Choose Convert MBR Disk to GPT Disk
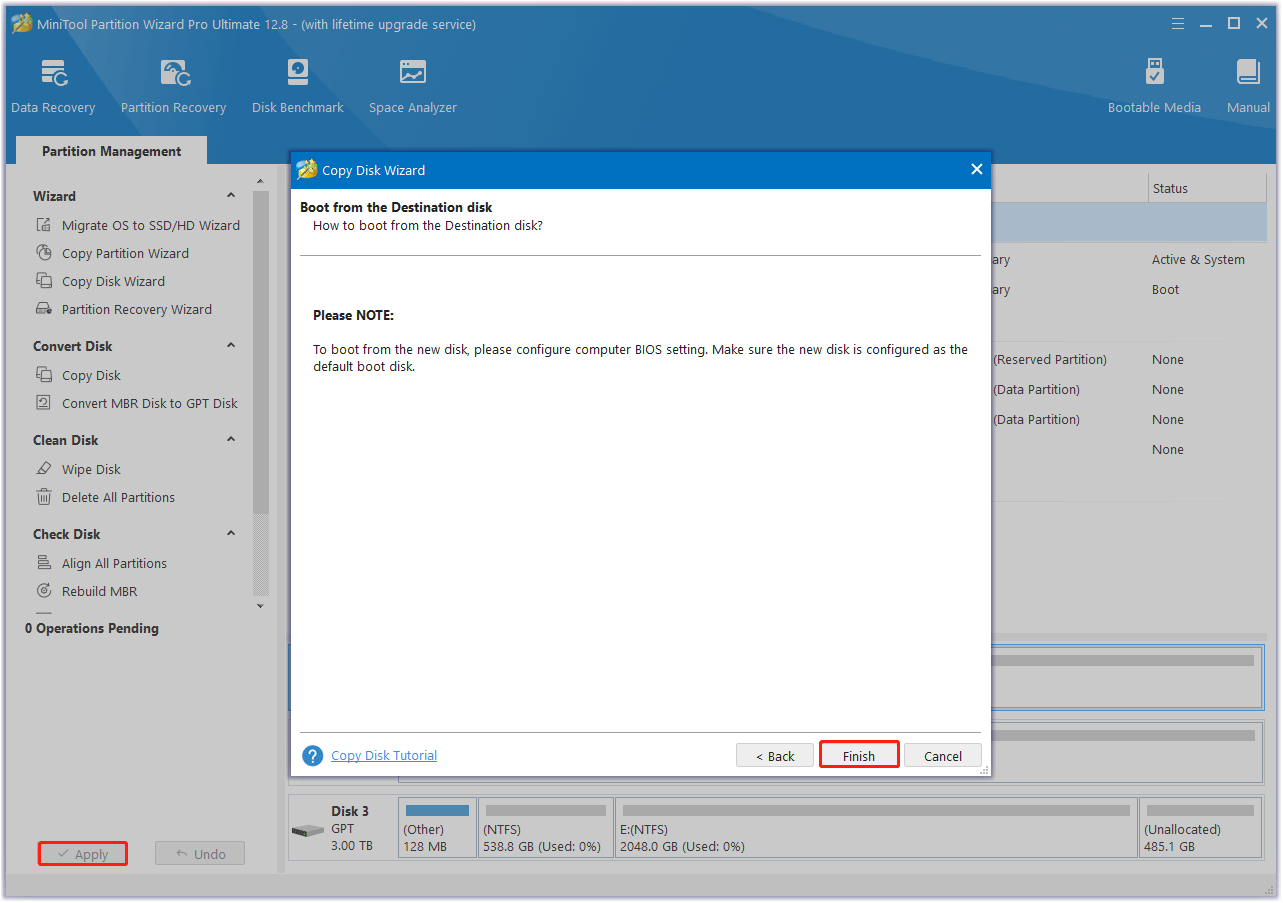 [x=150, y=403]
